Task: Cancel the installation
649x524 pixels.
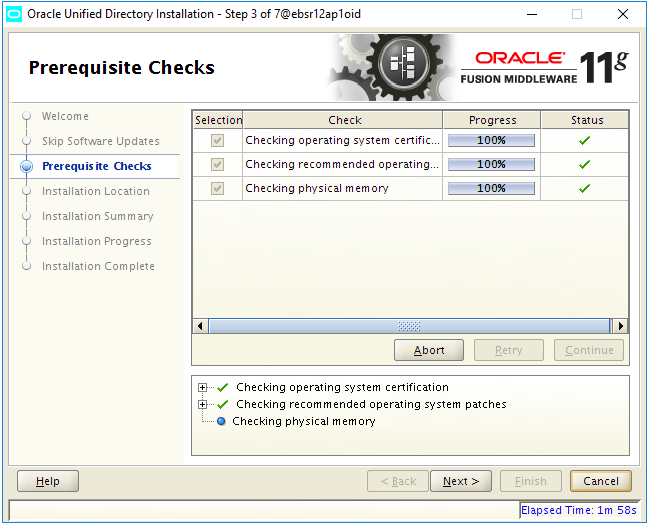Action: tap(601, 481)
